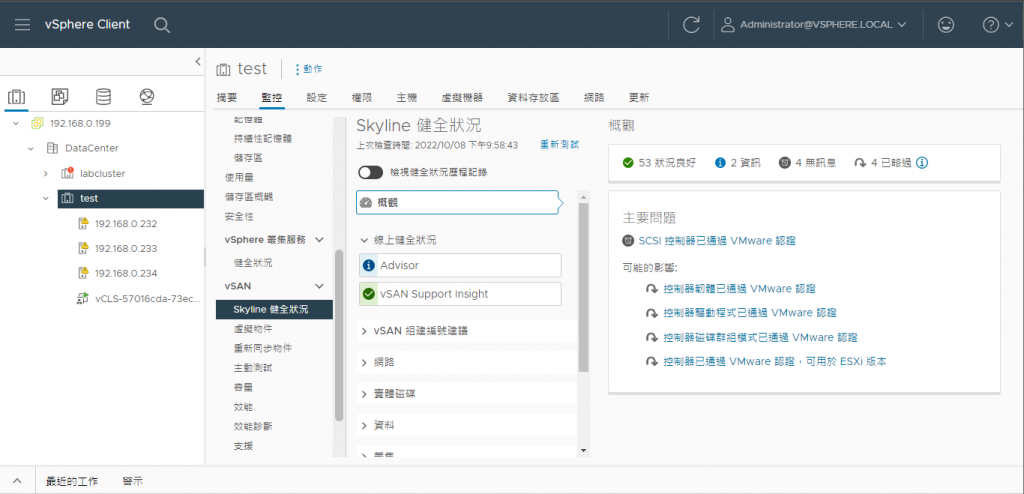Image resolution: width=1024 pixels, height=494 pixels.
Task: Select the labcluster cluster
Action: tap(103, 174)
